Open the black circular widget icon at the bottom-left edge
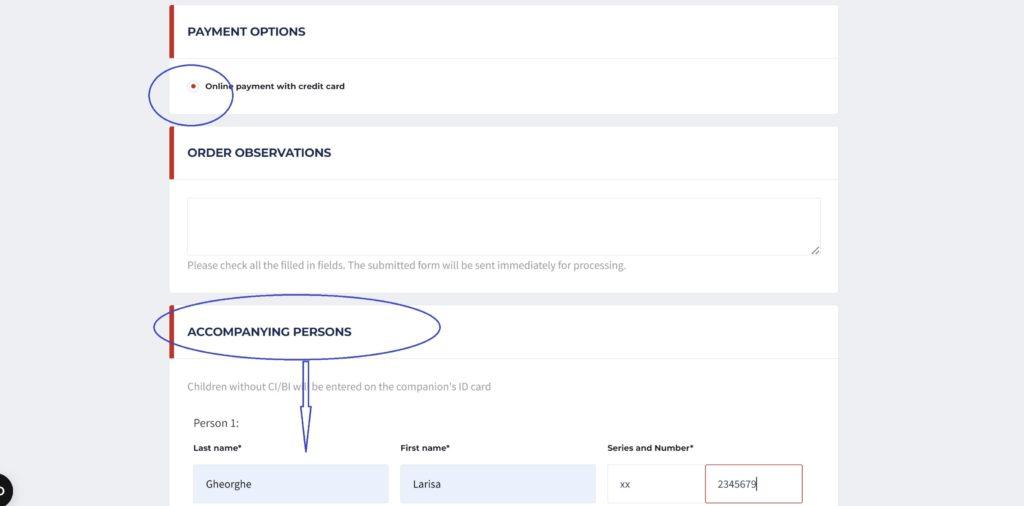Viewport: 1024px width, 506px height. click(3, 489)
